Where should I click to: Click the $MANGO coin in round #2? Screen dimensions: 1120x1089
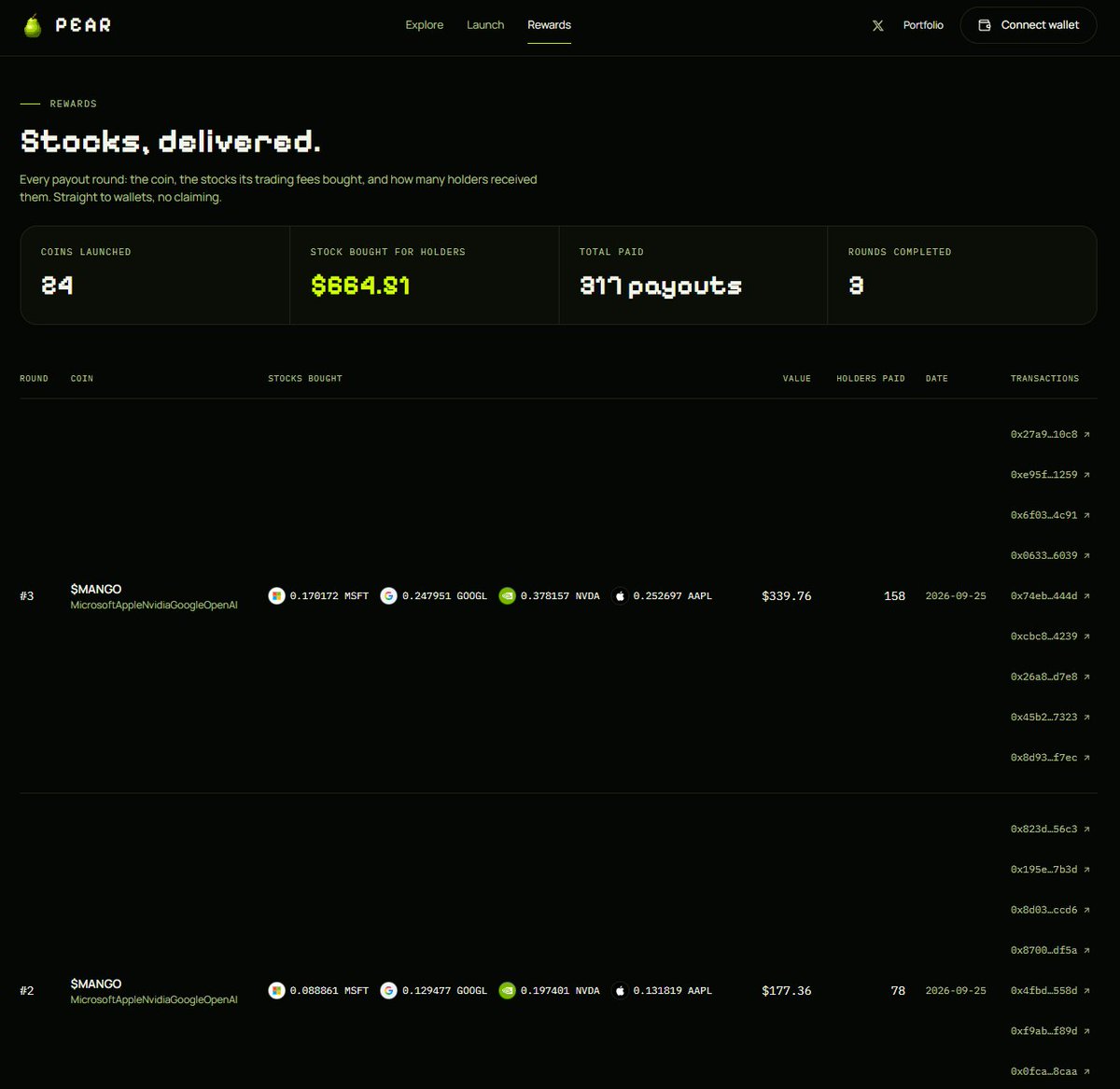(96, 984)
